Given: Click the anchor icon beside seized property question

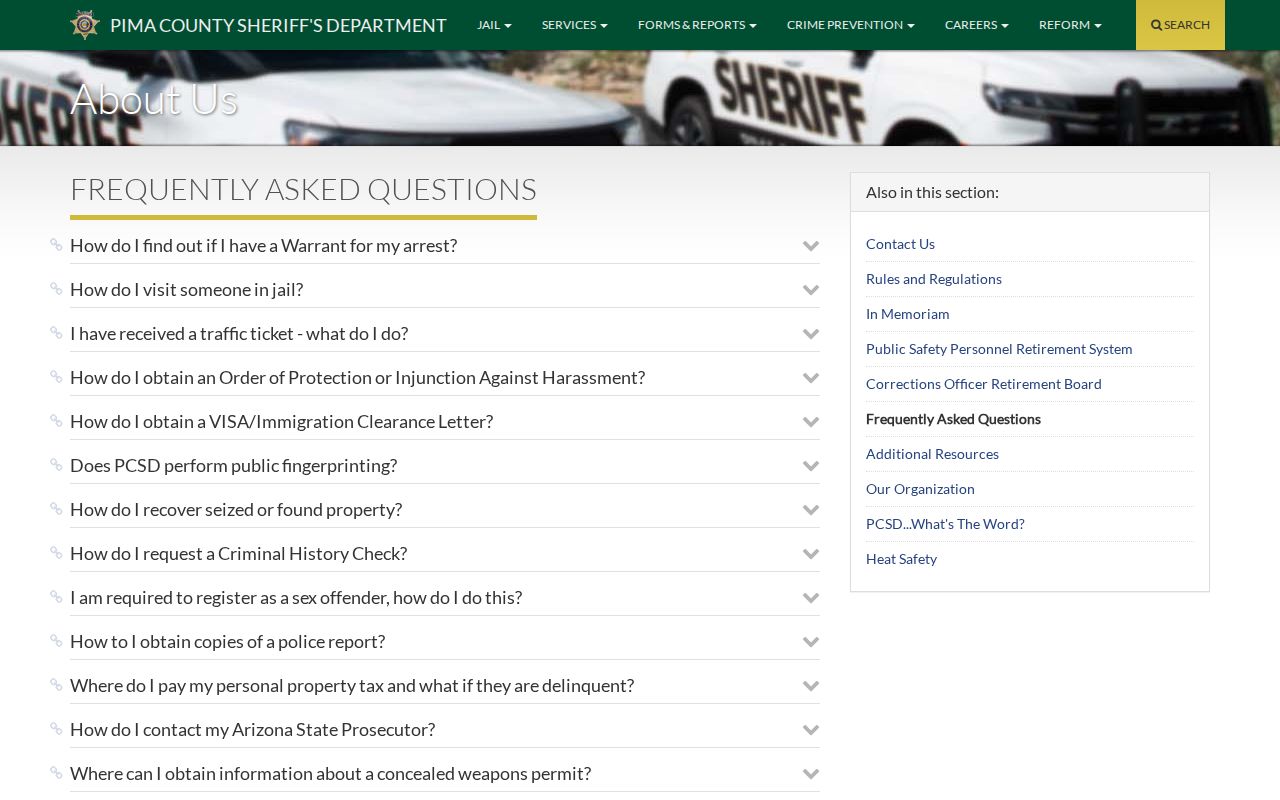Looking at the screenshot, I should tap(56, 509).
